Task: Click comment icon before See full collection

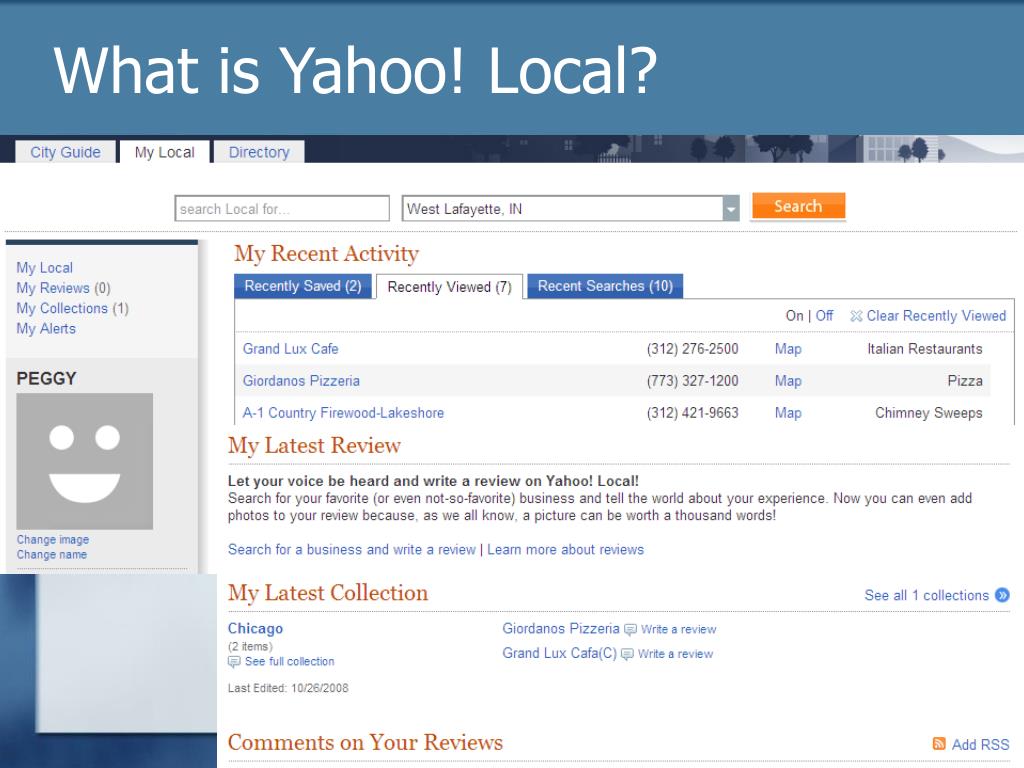Action: [x=234, y=662]
